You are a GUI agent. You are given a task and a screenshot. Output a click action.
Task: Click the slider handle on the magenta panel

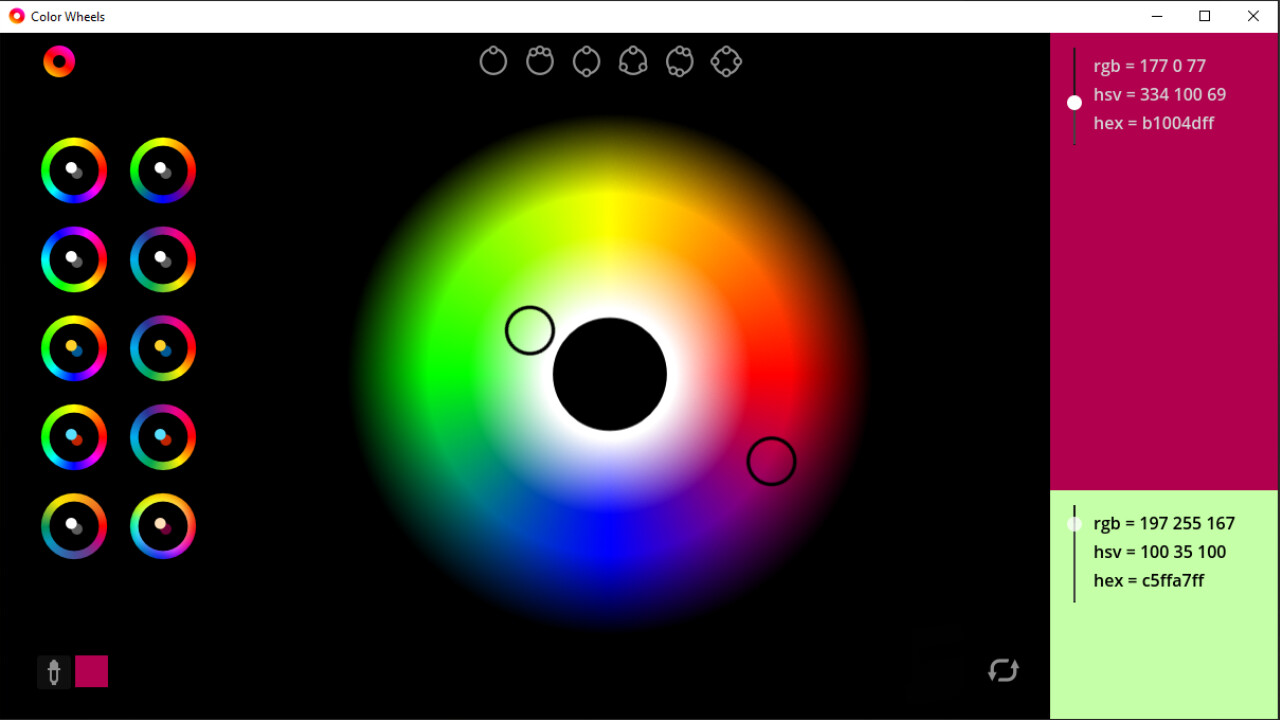1074,101
